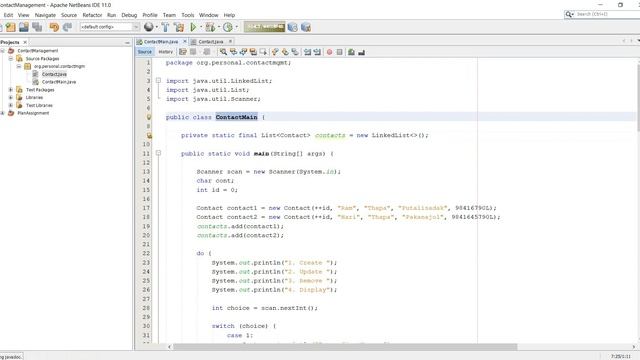Switch editor to History view
Screen dimensions: 640x360
[x=165, y=52]
